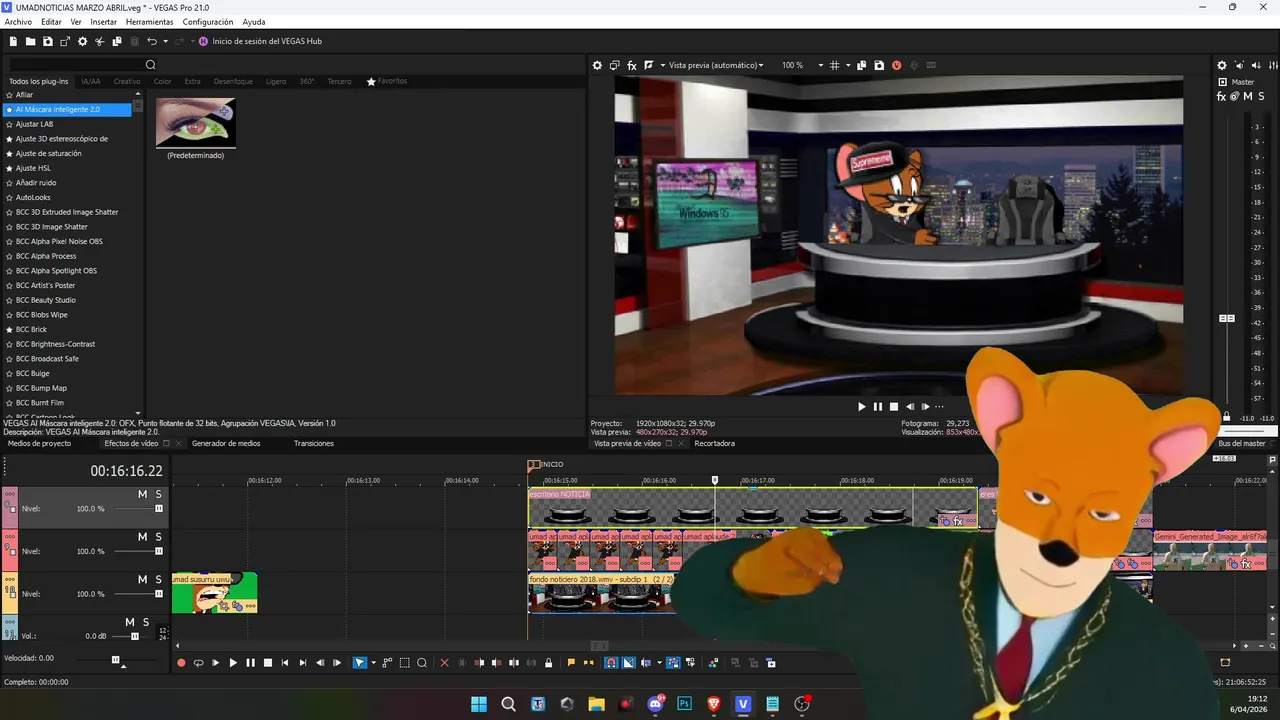Stop the video preview window
This screenshot has width=1280, height=720.
pyautogui.click(x=894, y=407)
